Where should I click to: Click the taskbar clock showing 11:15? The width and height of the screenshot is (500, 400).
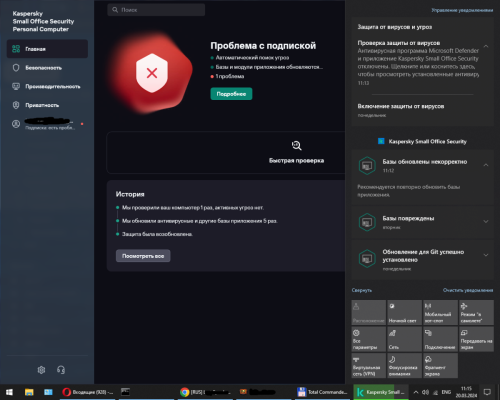466,392
